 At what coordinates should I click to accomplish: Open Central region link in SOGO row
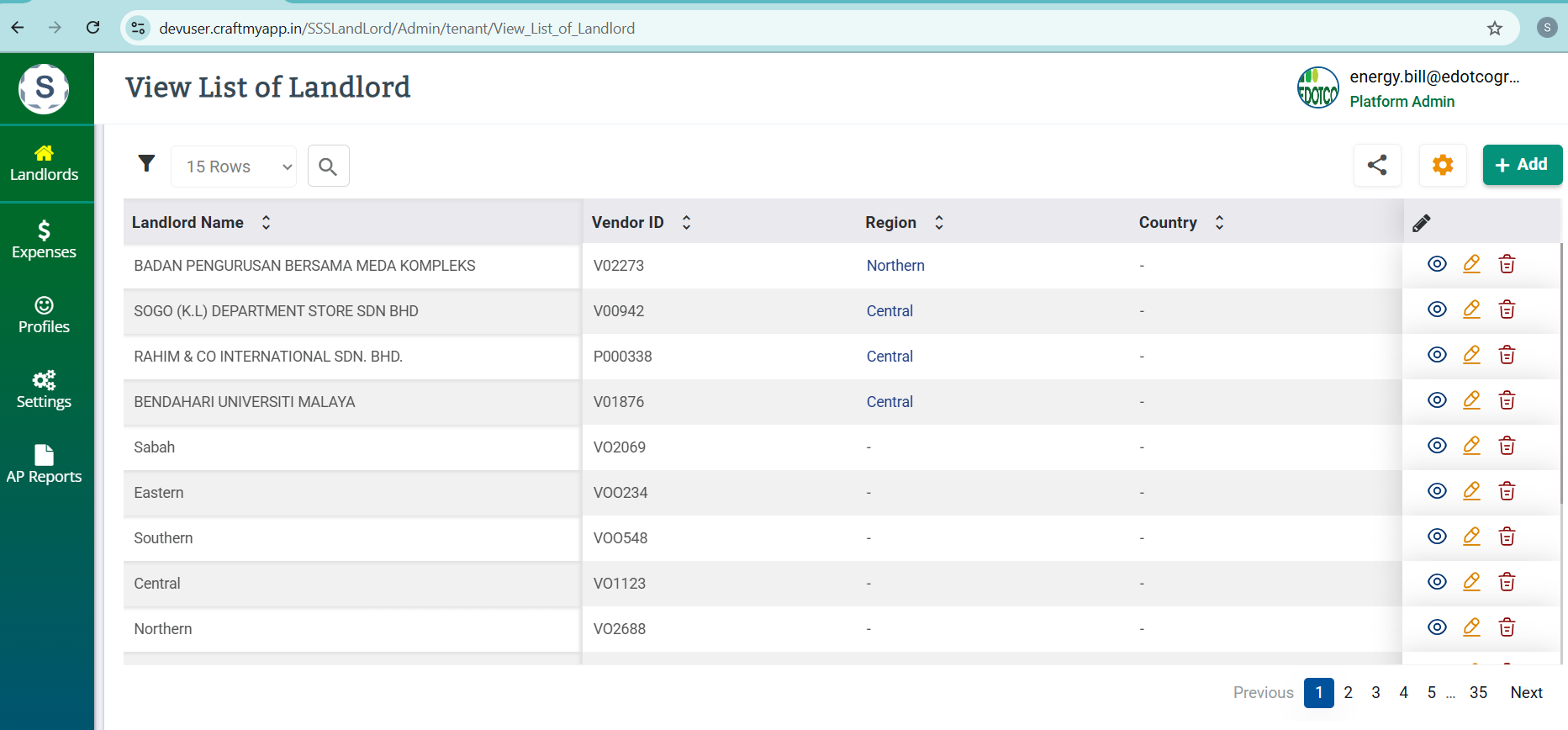click(x=890, y=311)
